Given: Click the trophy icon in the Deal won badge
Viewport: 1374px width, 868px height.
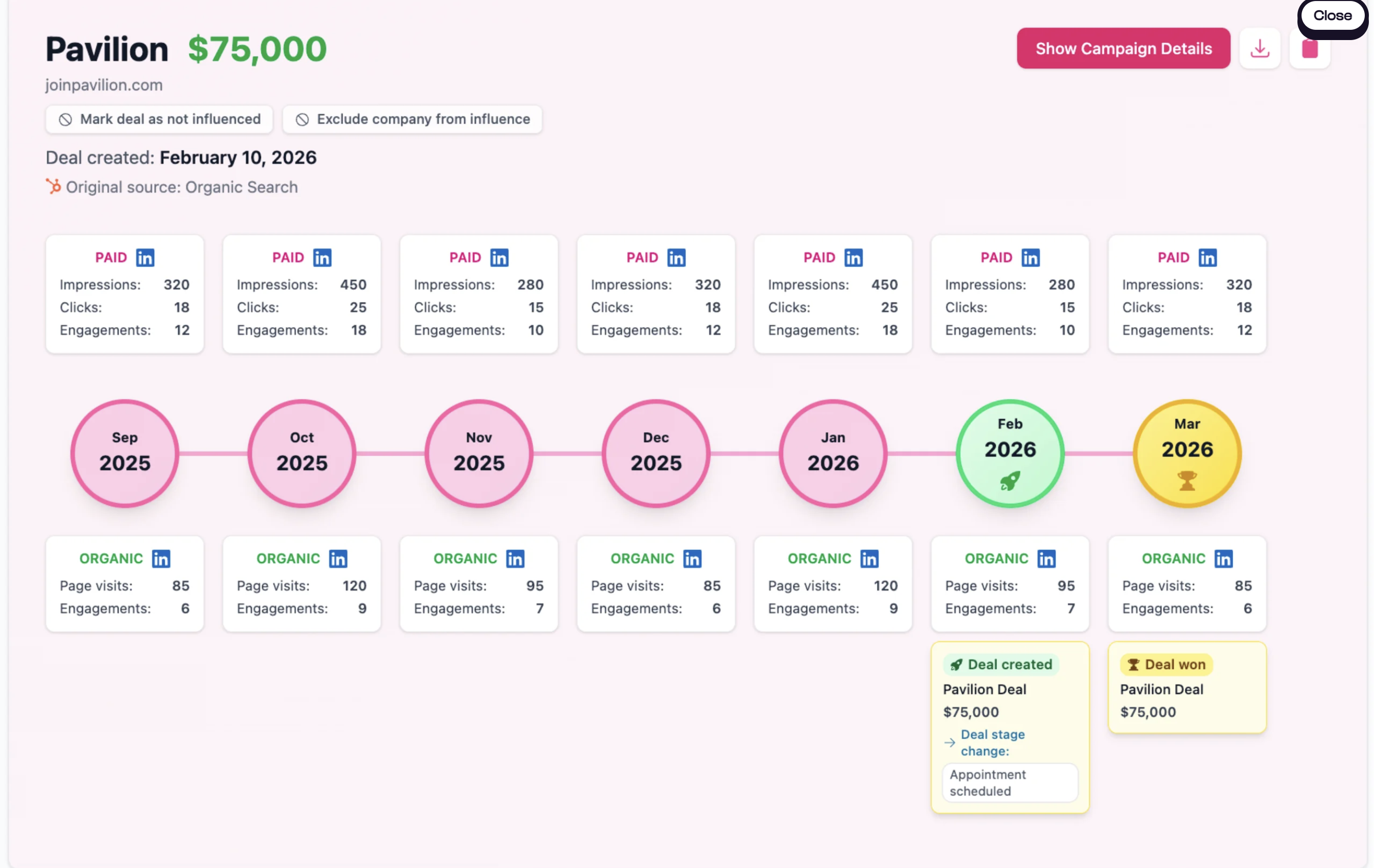Looking at the screenshot, I should pos(1133,665).
